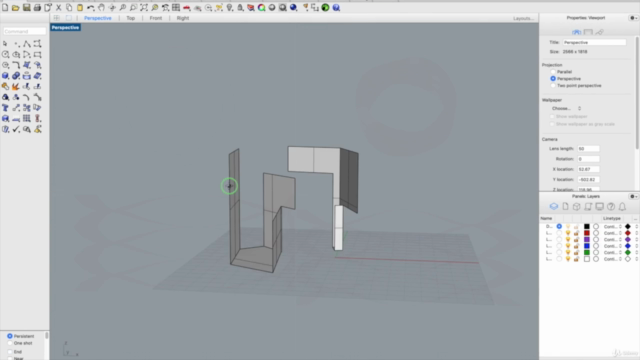Click the grid array tool in left palette
640x360 pixels.
[27, 118]
